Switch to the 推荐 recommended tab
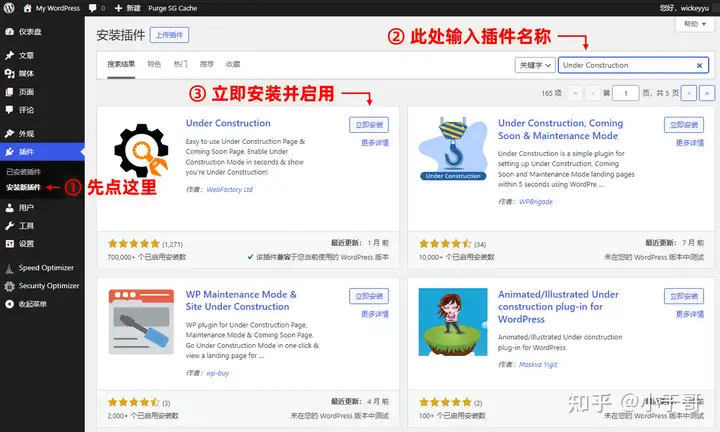720x432 pixels. pyautogui.click(x=207, y=64)
